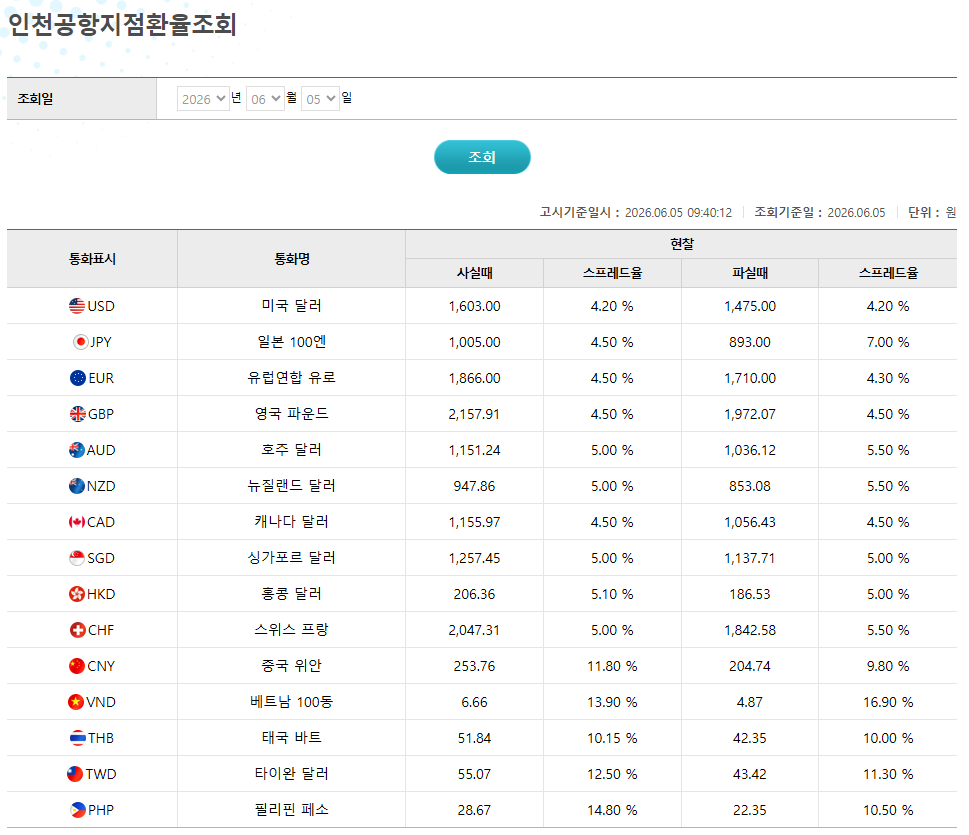Screen dimensions: 969x835
Task: Click CNY spread rate 11.80 %
Action: 612,666
